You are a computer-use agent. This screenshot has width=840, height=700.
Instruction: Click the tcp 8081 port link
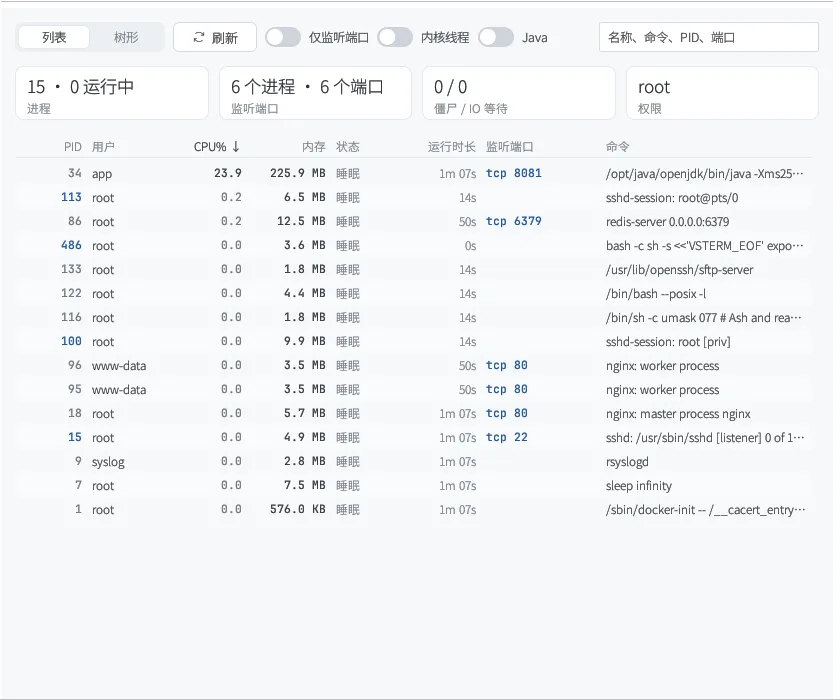pos(513,173)
